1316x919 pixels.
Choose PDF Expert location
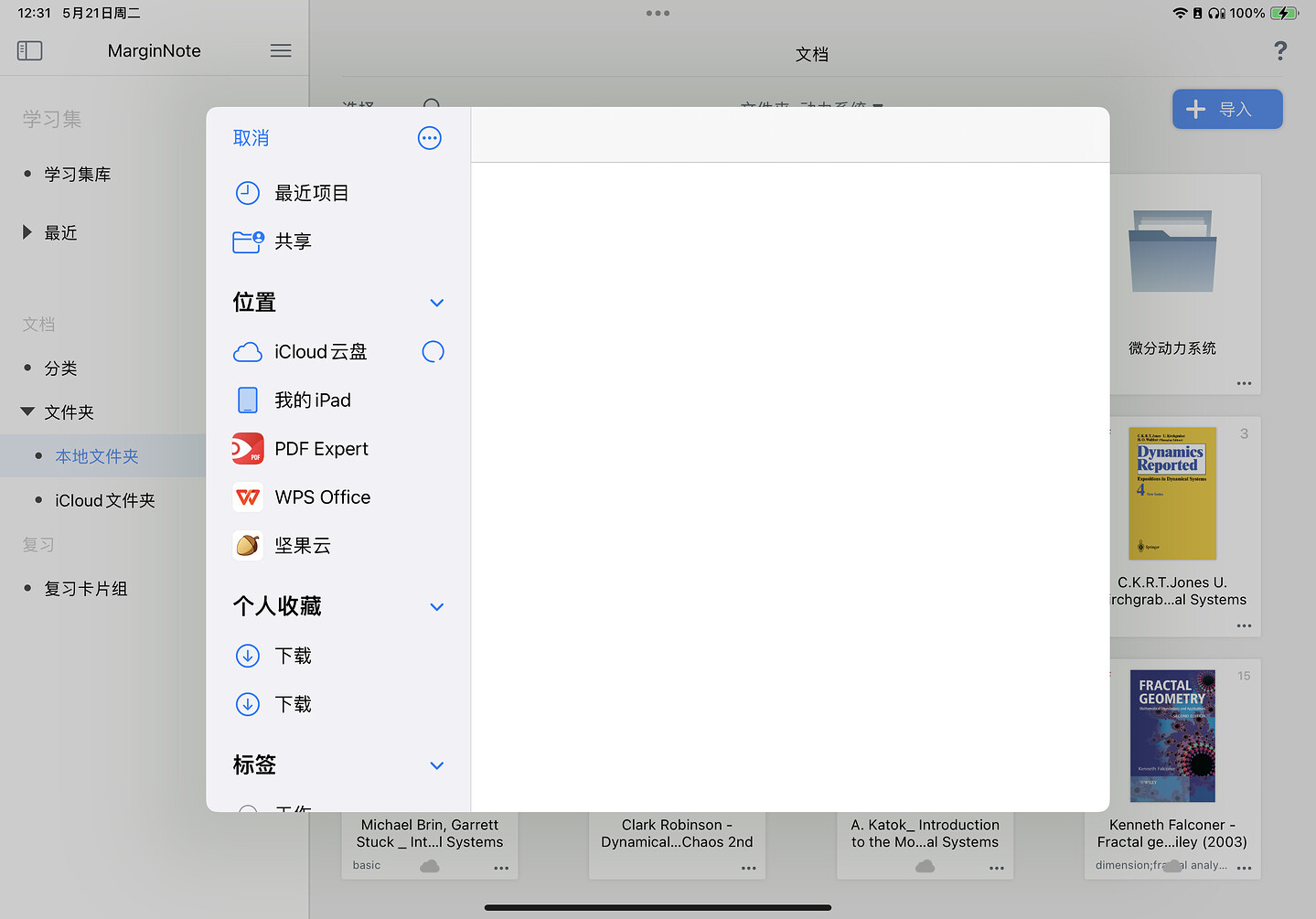[322, 449]
